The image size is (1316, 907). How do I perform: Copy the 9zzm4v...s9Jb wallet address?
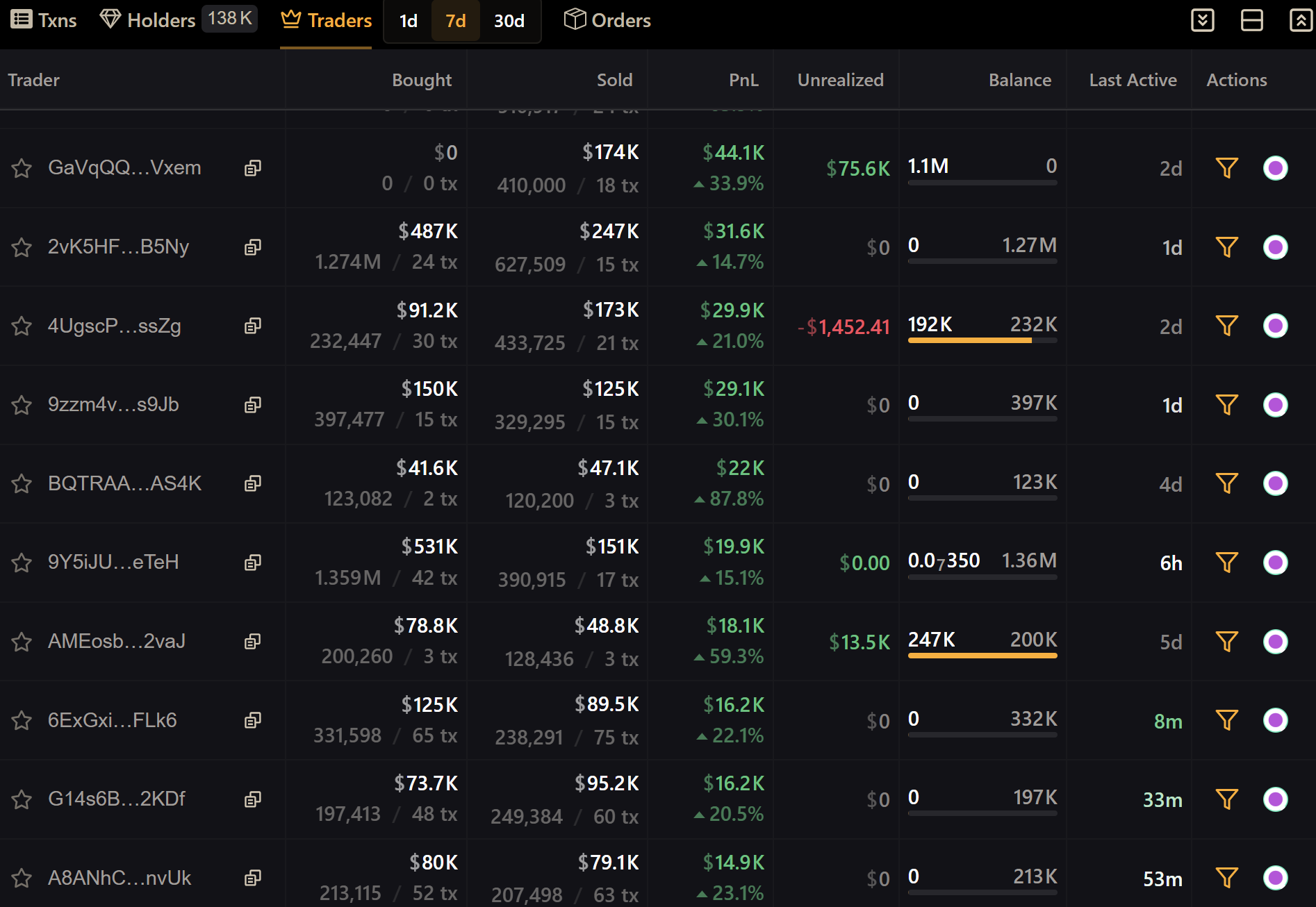click(x=253, y=405)
